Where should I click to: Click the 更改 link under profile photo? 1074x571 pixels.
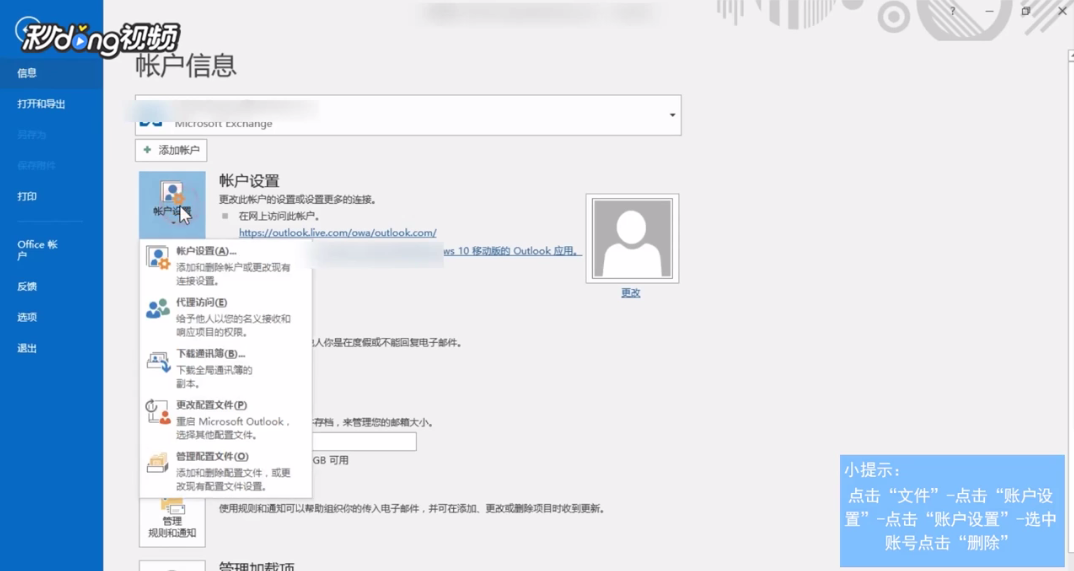631,292
